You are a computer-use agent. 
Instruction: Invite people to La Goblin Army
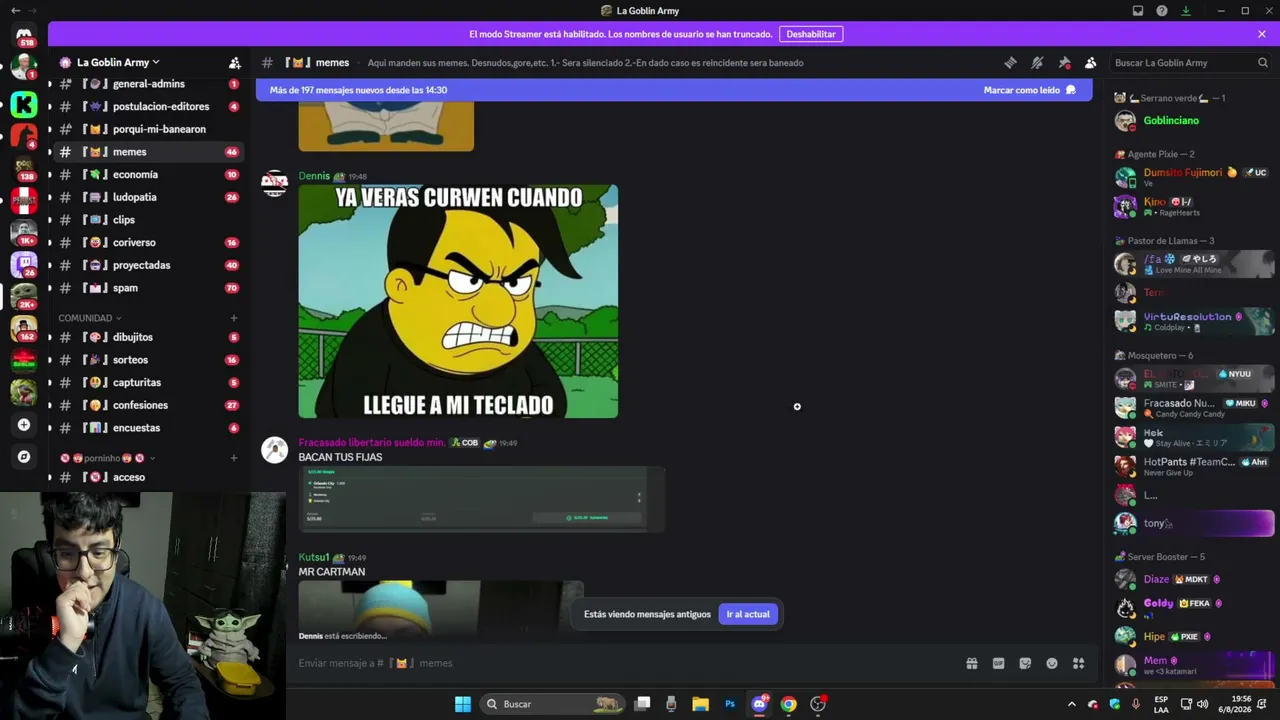coord(234,63)
